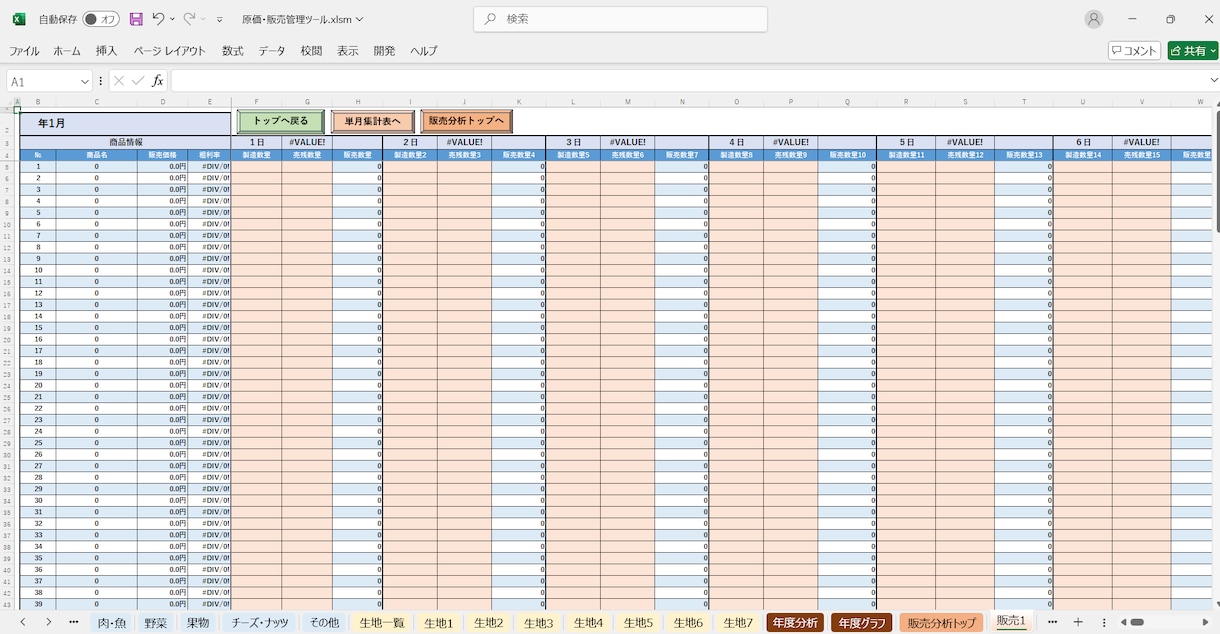Open the 販売分析トップ sheet tab

pos(941,622)
